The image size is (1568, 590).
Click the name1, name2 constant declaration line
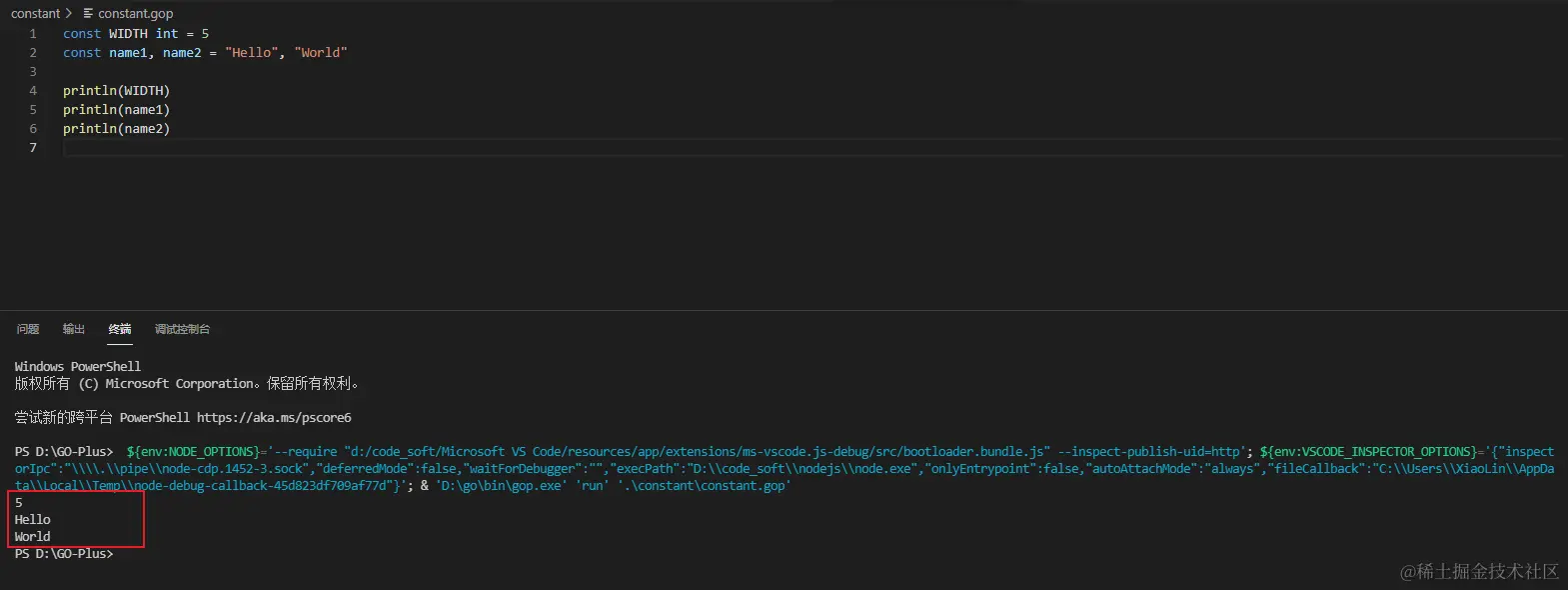(205, 52)
